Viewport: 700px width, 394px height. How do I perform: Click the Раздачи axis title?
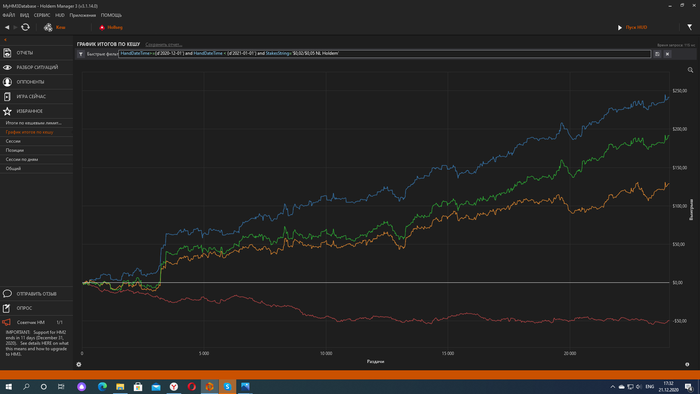coord(375,361)
